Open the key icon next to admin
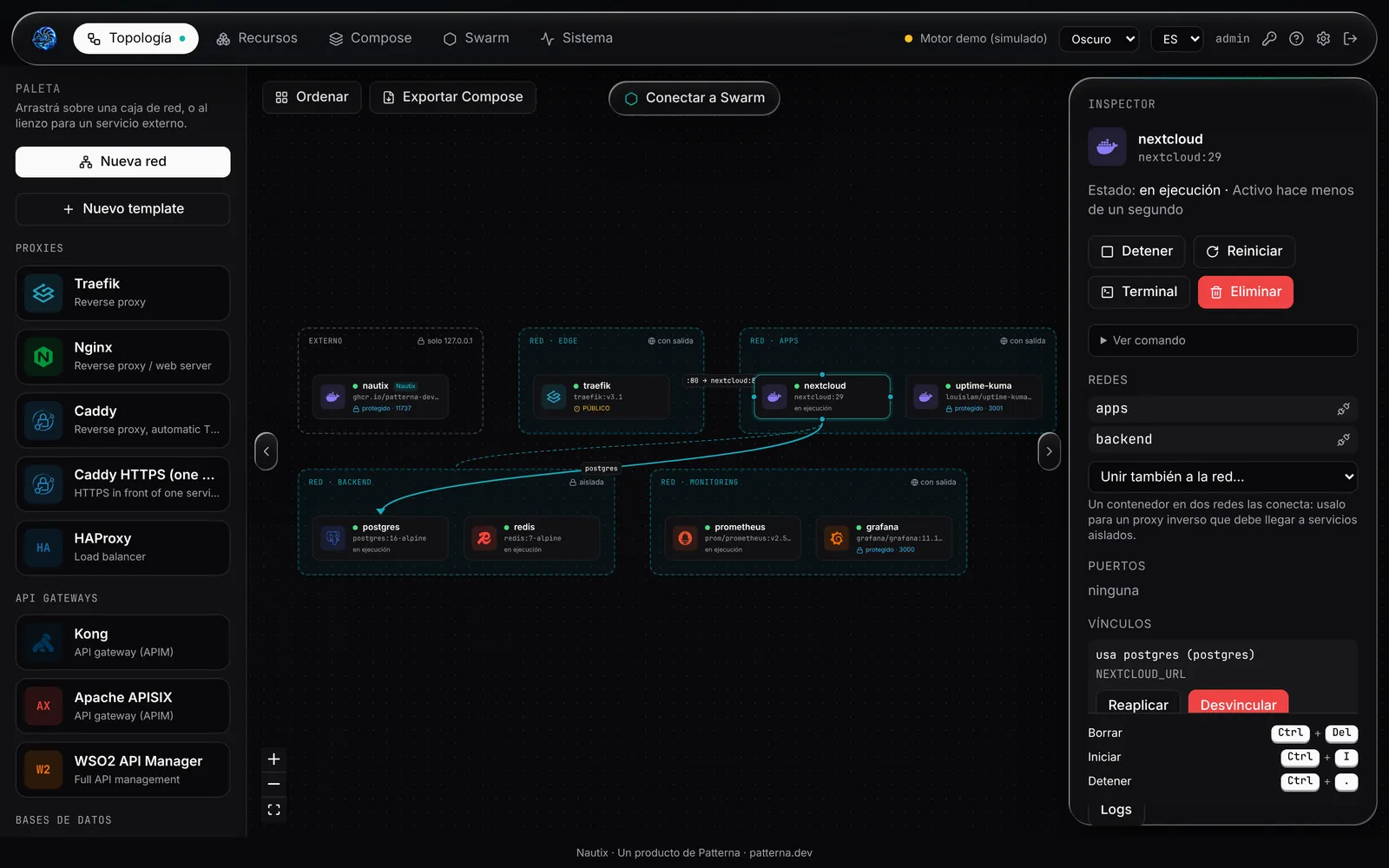Screen dimensions: 1389x868 pyautogui.click(x=1269, y=38)
